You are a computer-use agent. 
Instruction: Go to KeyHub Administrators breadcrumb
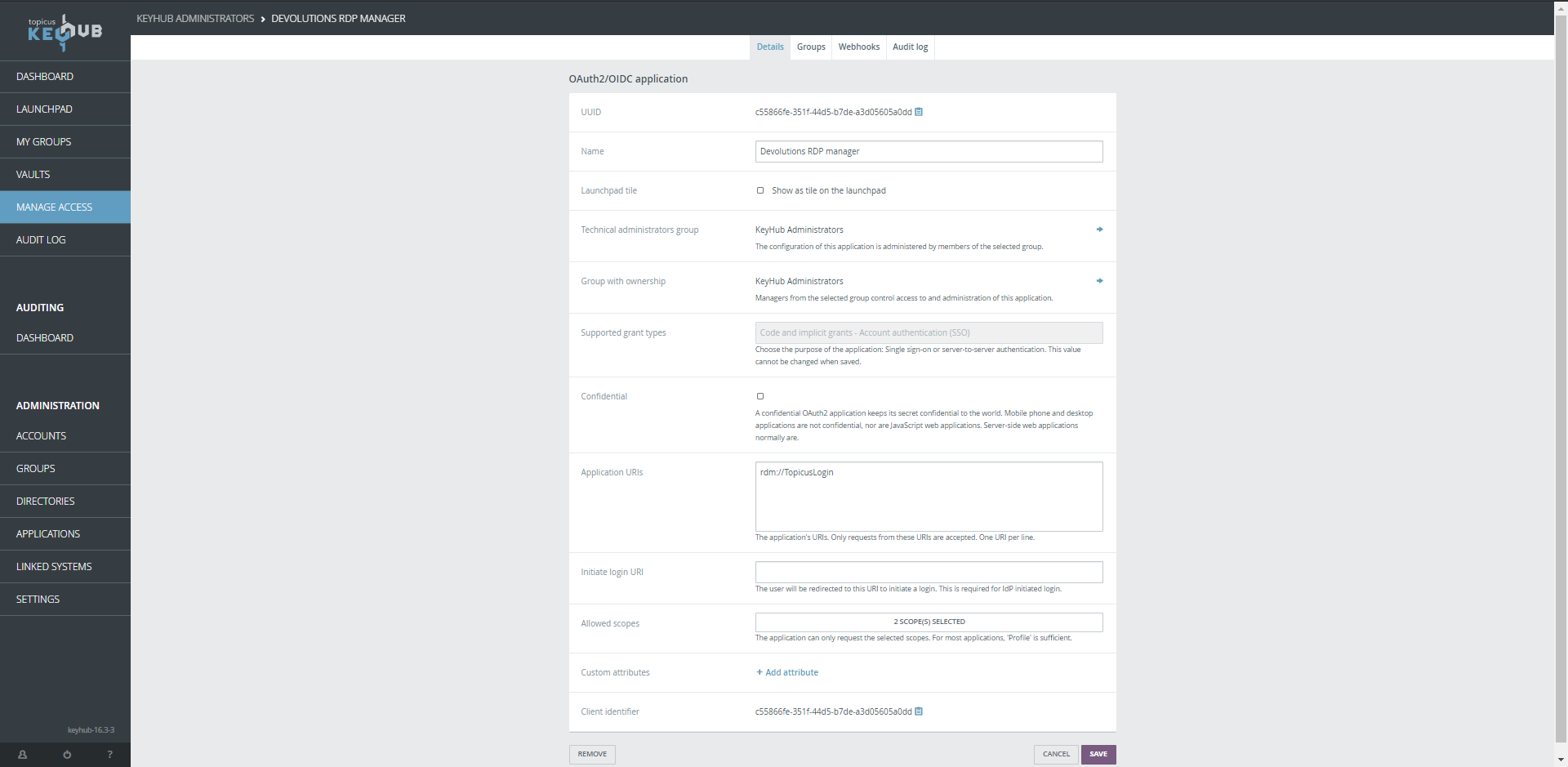195,19
